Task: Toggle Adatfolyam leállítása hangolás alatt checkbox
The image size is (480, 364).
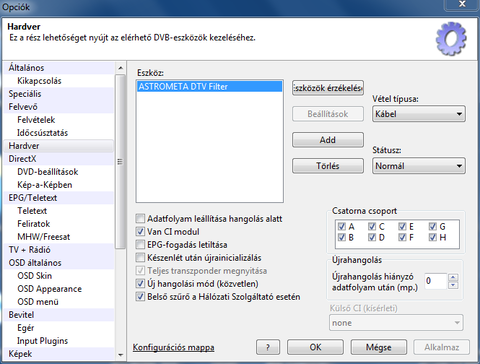Action: [x=140, y=219]
